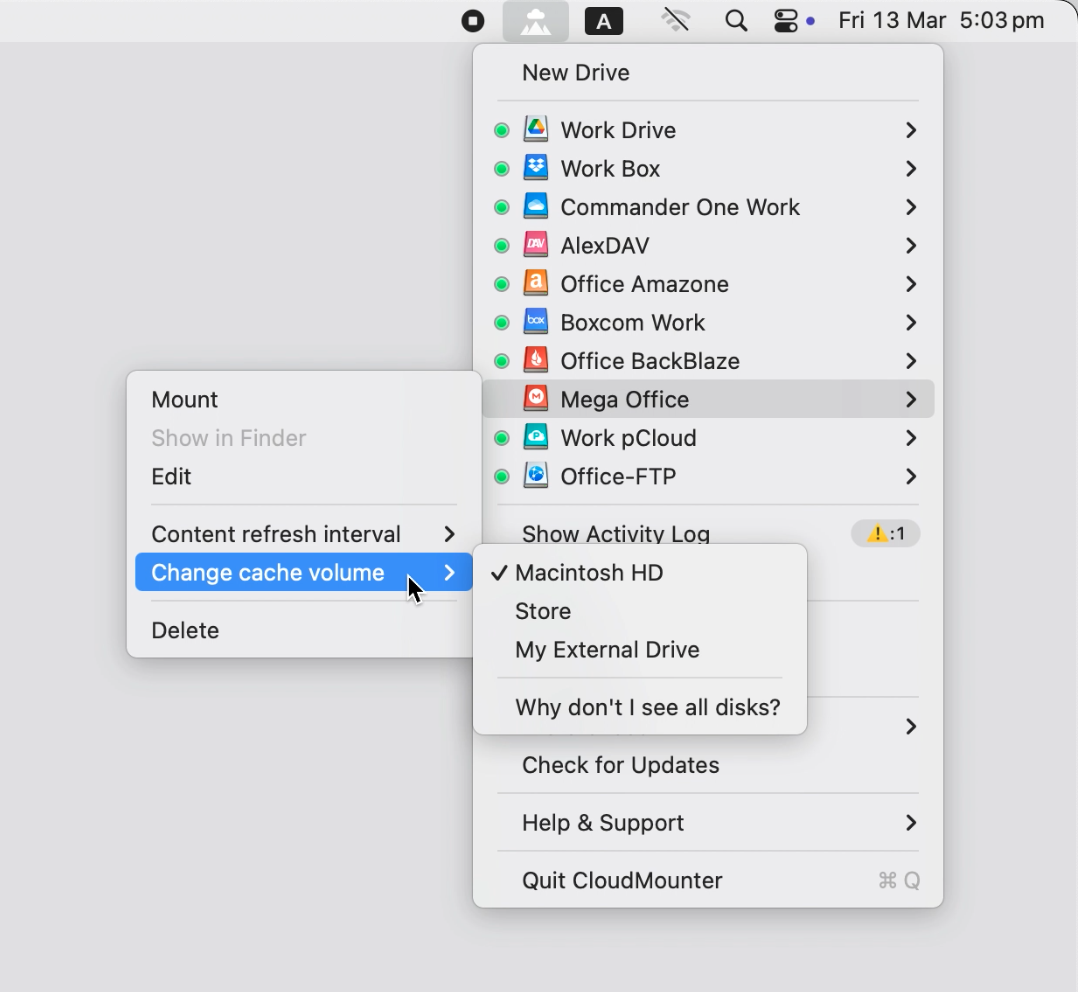1078x992 pixels.
Task: Choose My External Drive as cache volume
Action: coord(640,650)
